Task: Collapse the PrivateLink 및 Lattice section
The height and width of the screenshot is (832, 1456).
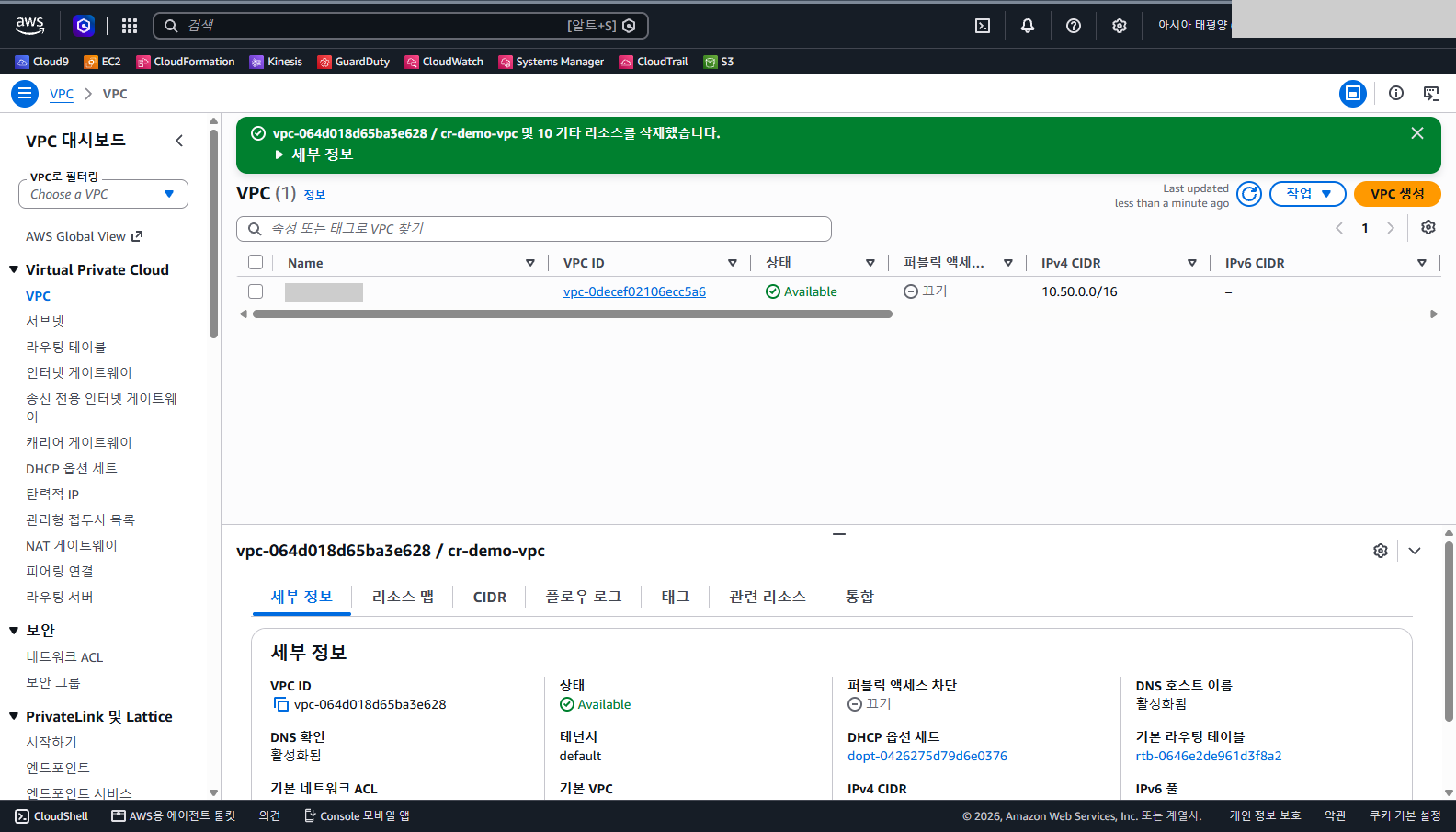Action: (14, 716)
